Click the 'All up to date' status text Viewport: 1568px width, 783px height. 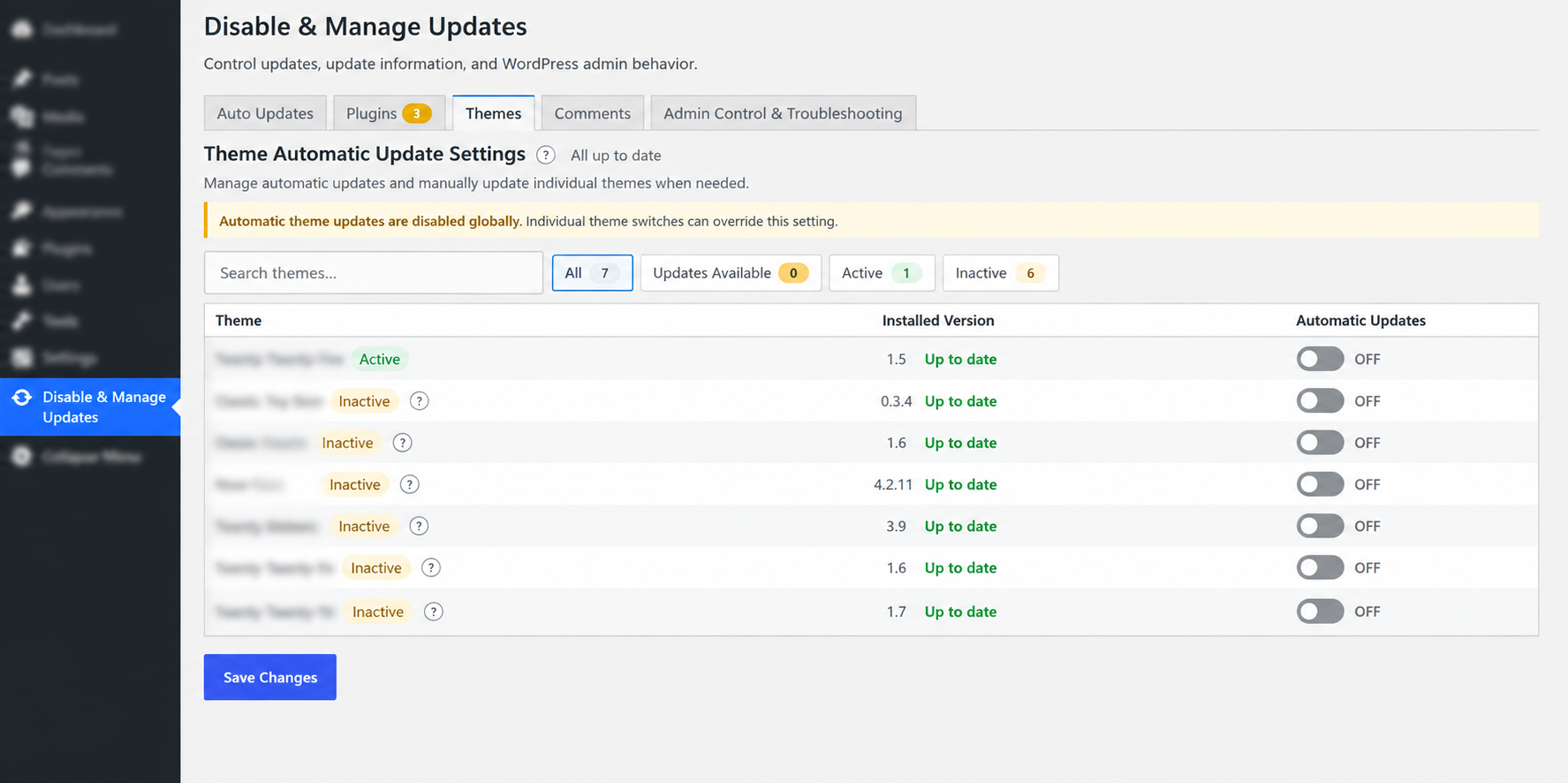click(x=616, y=156)
